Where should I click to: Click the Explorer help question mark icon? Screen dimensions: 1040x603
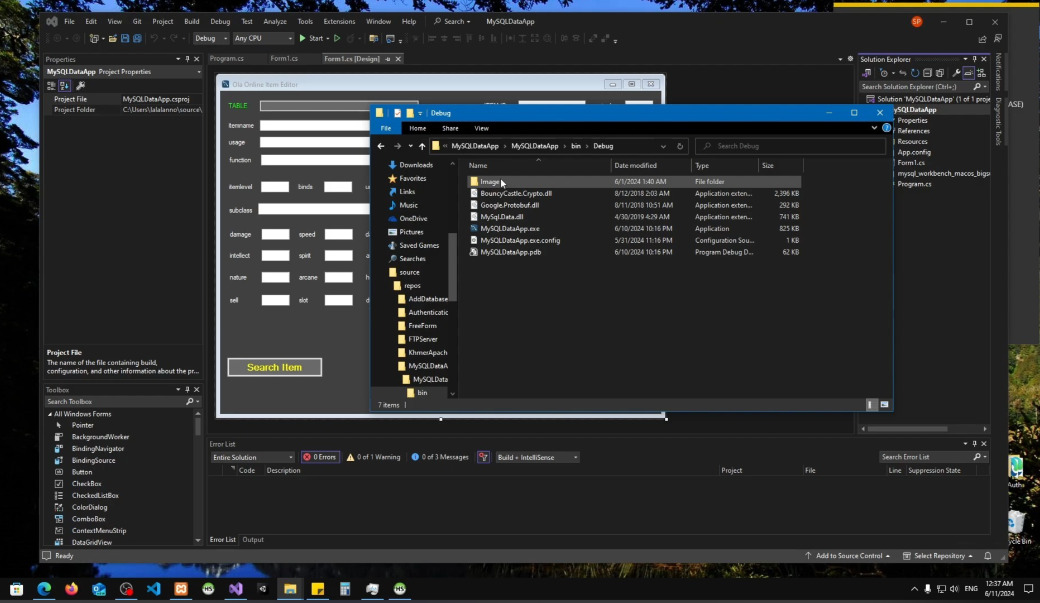(886, 128)
